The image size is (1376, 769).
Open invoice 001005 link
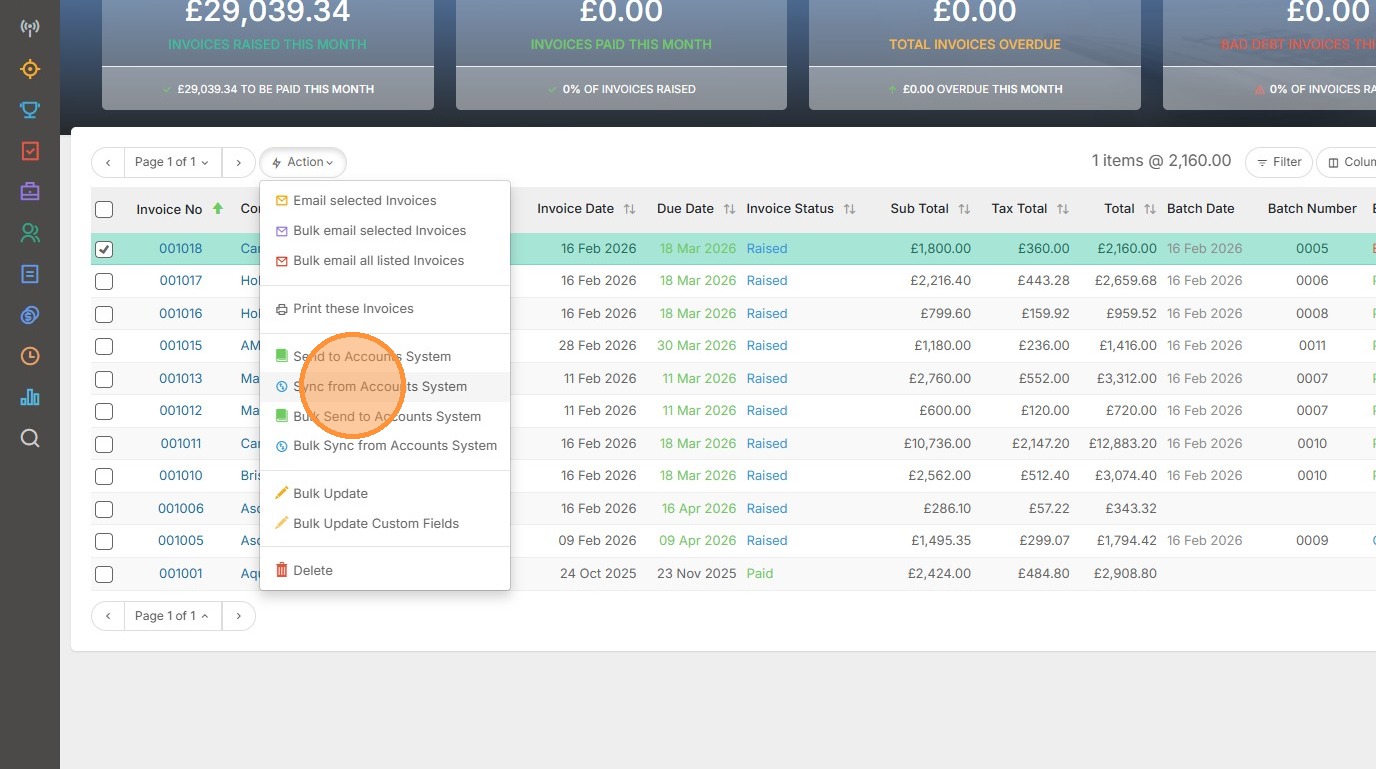click(x=181, y=541)
